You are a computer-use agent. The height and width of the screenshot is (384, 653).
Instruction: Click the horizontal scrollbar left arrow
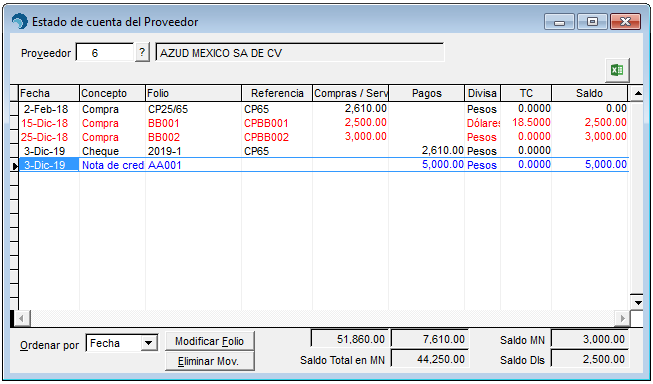tap(21, 319)
